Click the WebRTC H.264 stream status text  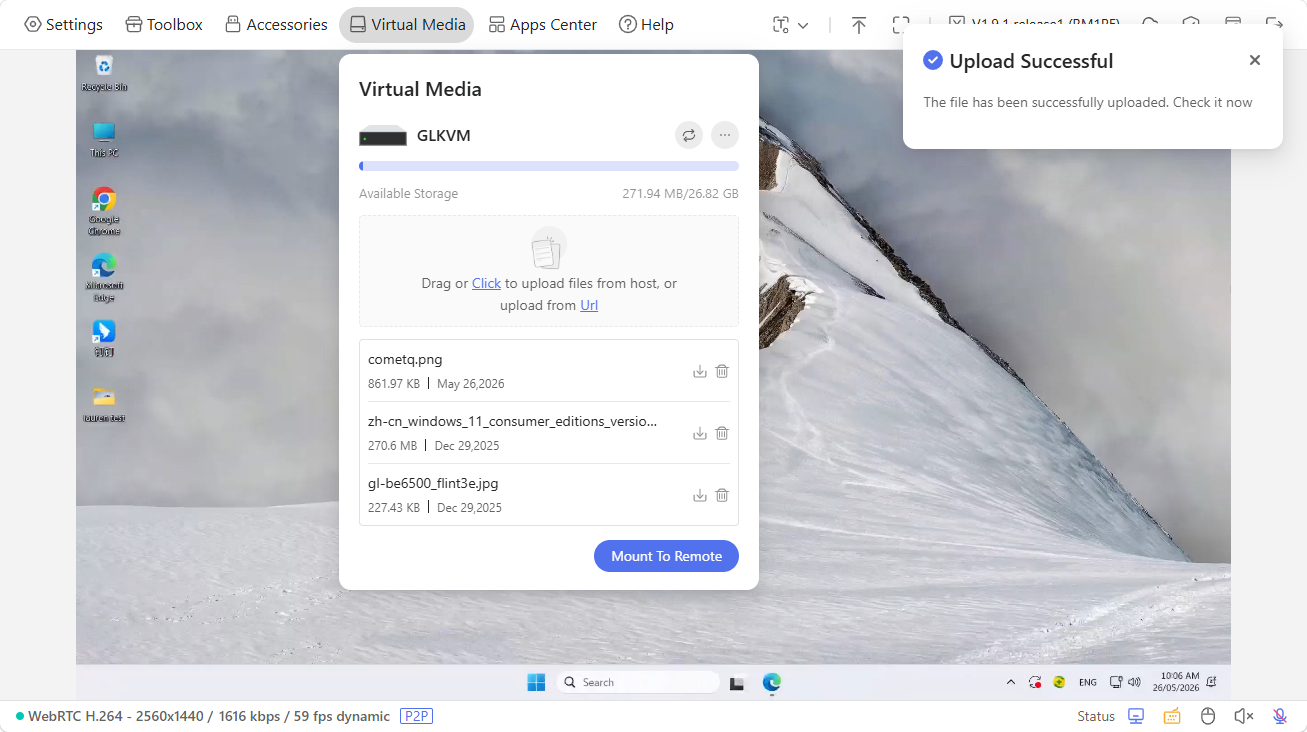209,716
